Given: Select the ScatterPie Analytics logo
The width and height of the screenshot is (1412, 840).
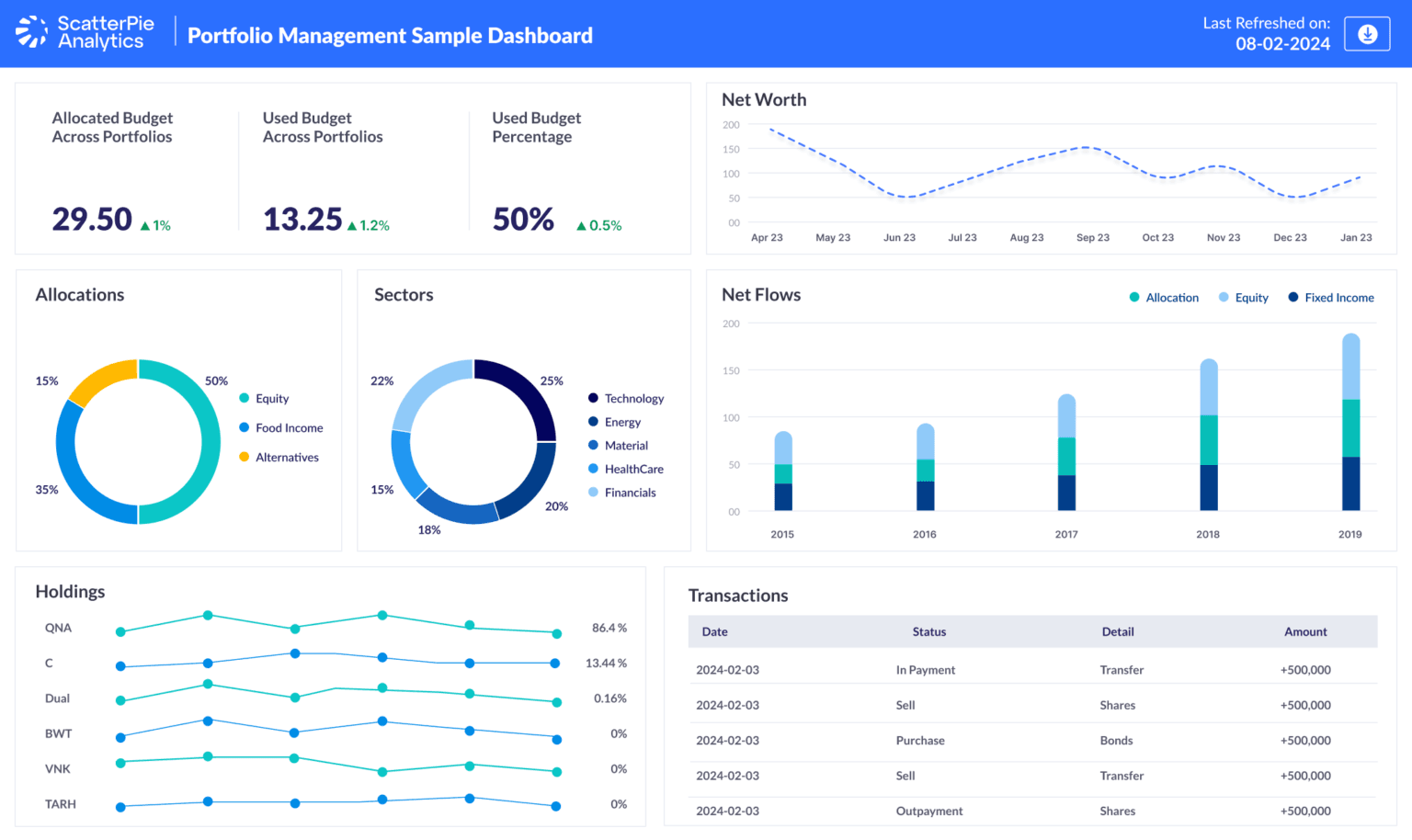Looking at the screenshot, I should tap(83, 33).
